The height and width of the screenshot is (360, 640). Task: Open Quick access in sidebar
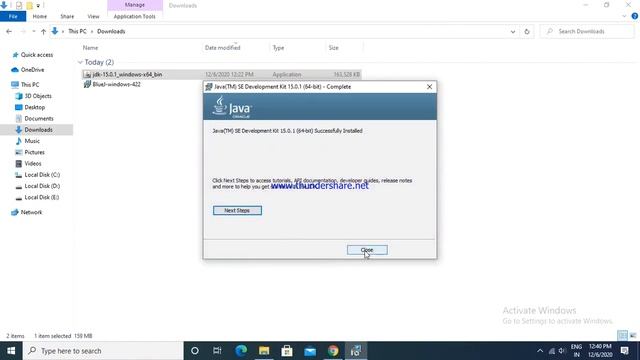click(x=37, y=55)
